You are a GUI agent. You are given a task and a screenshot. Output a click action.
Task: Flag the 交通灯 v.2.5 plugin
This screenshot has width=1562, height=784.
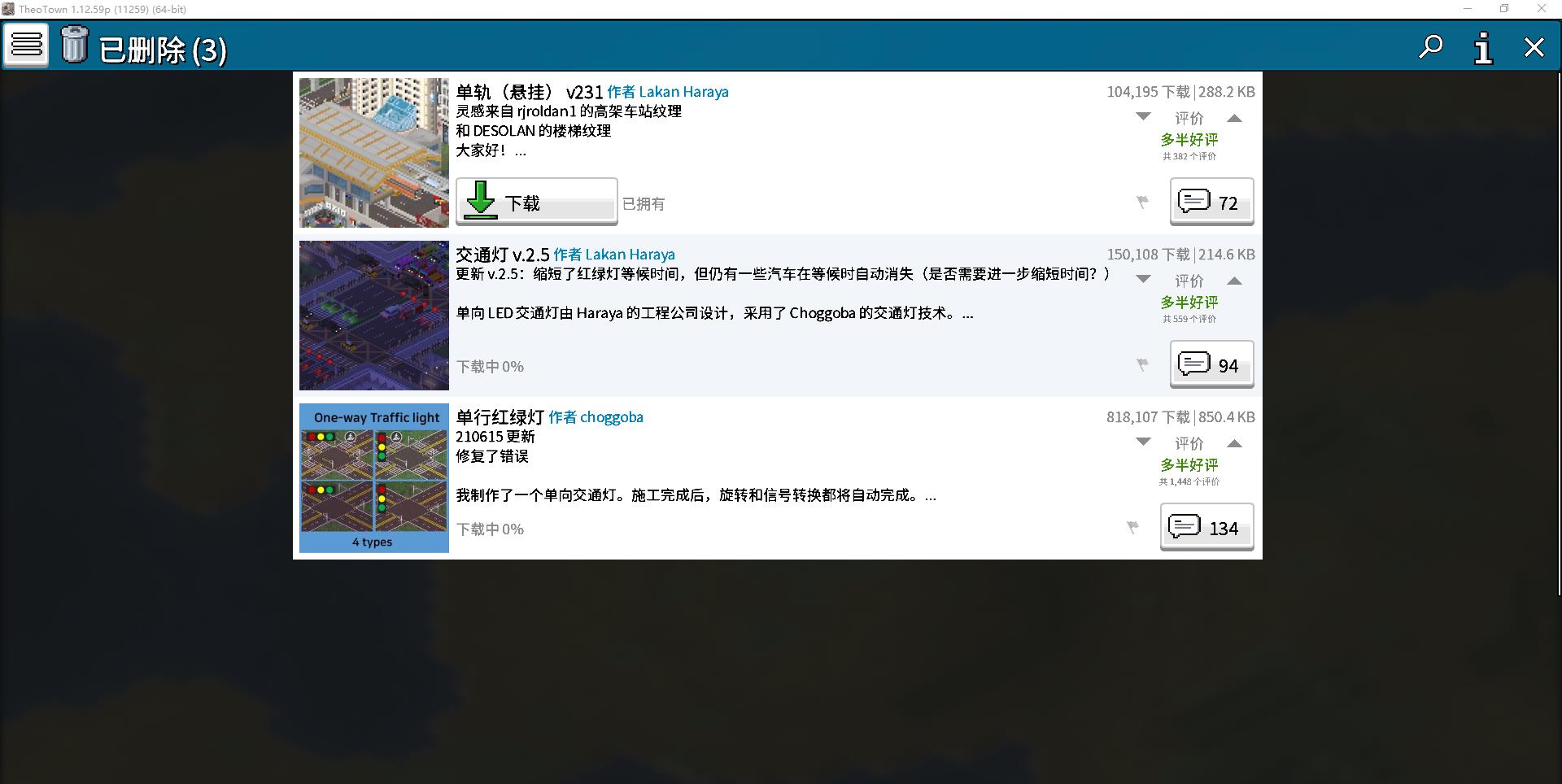pyautogui.click(x=1142, y=364)
